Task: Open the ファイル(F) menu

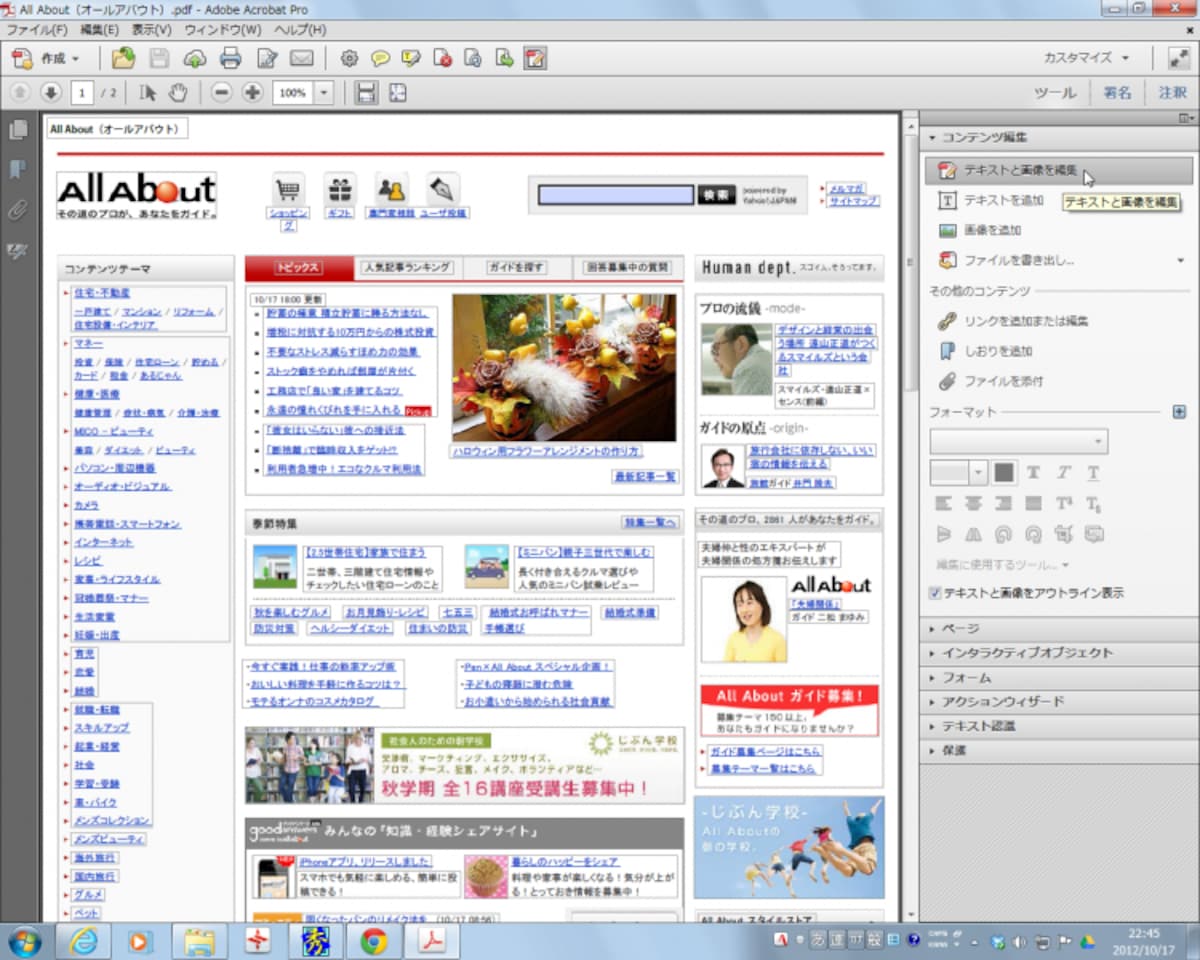Action: coord(37,30)
